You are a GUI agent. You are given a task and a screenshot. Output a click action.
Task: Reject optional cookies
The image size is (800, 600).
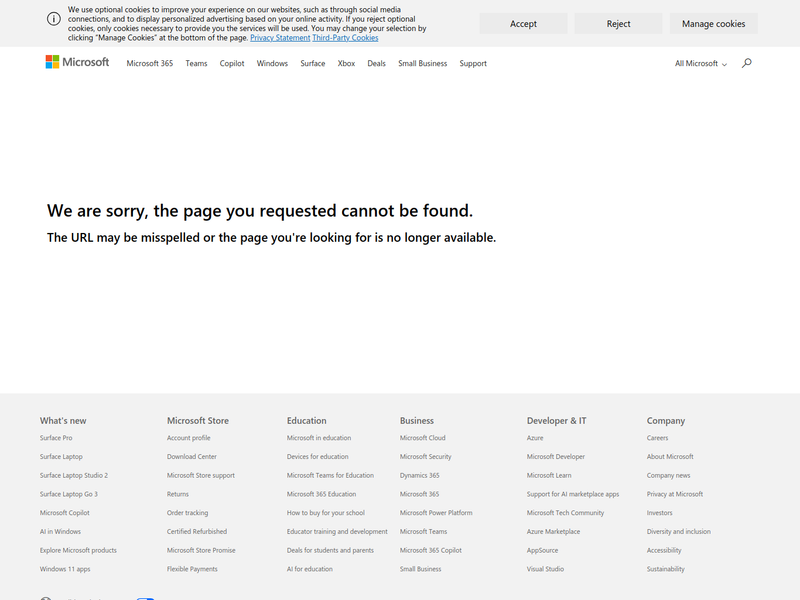point(618,23)
